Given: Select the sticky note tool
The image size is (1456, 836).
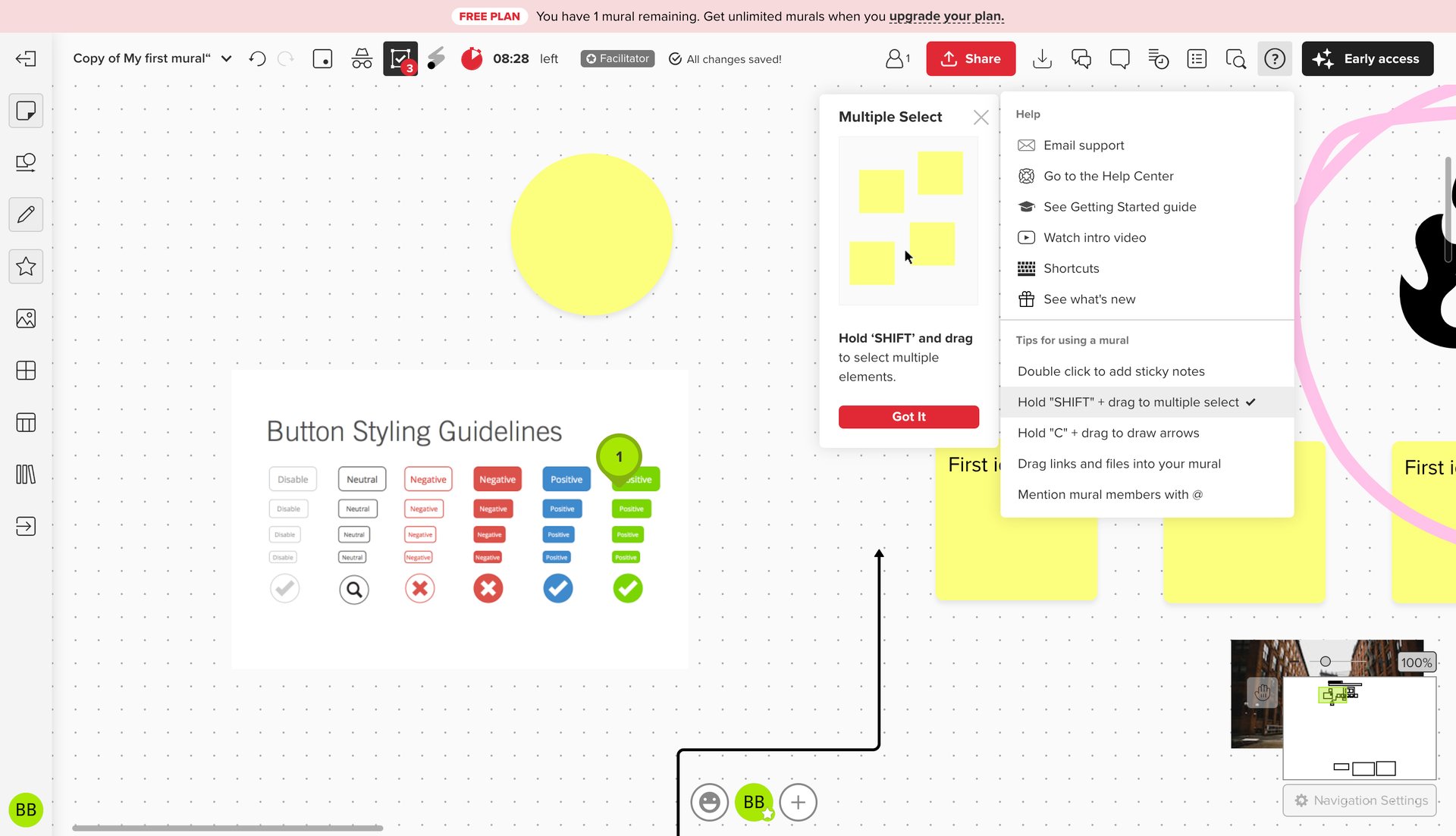Looking at the screenshot, I should 27,111.
